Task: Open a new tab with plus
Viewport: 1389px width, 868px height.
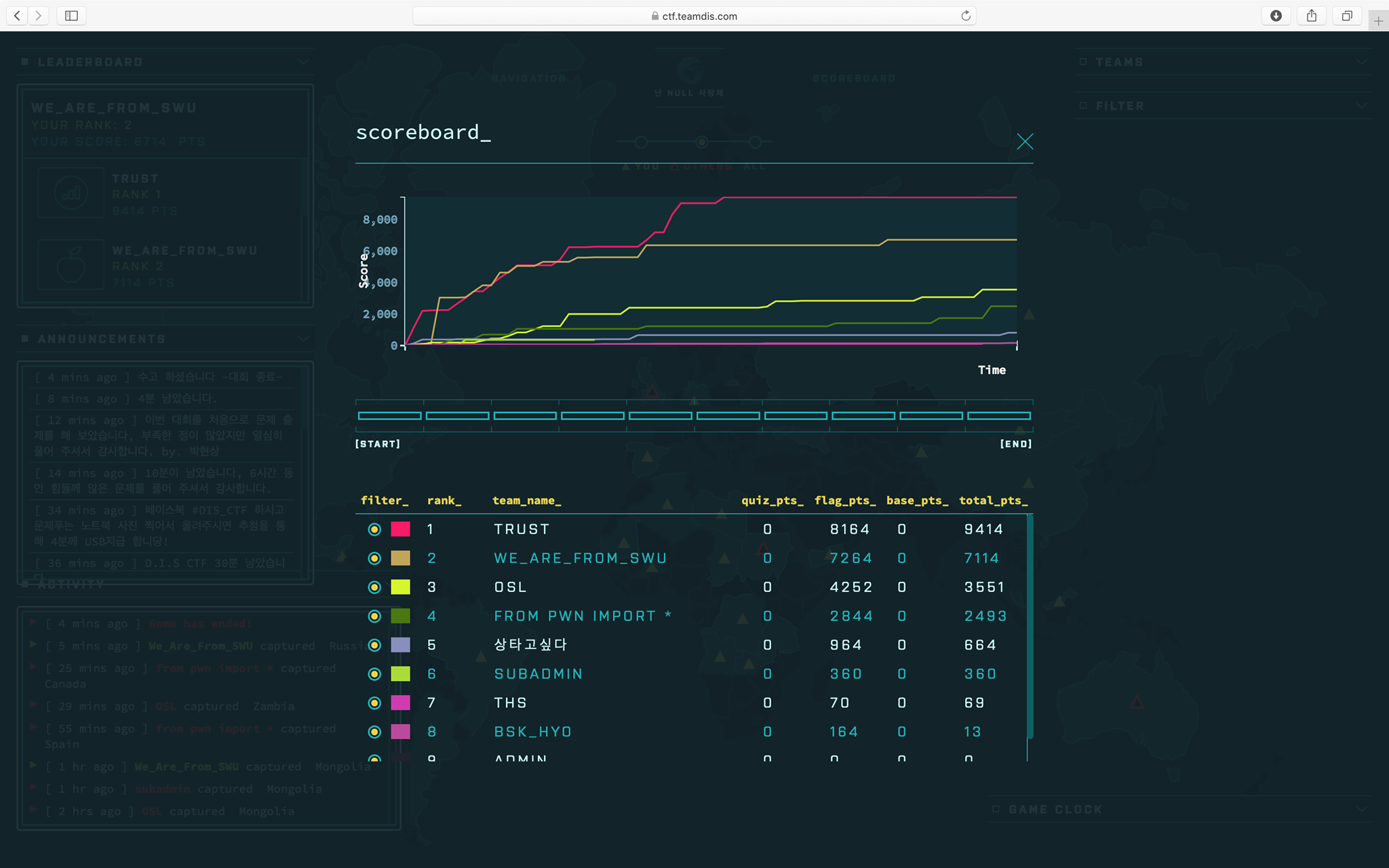Action: pyautogui.click(x=1378, y=21)
